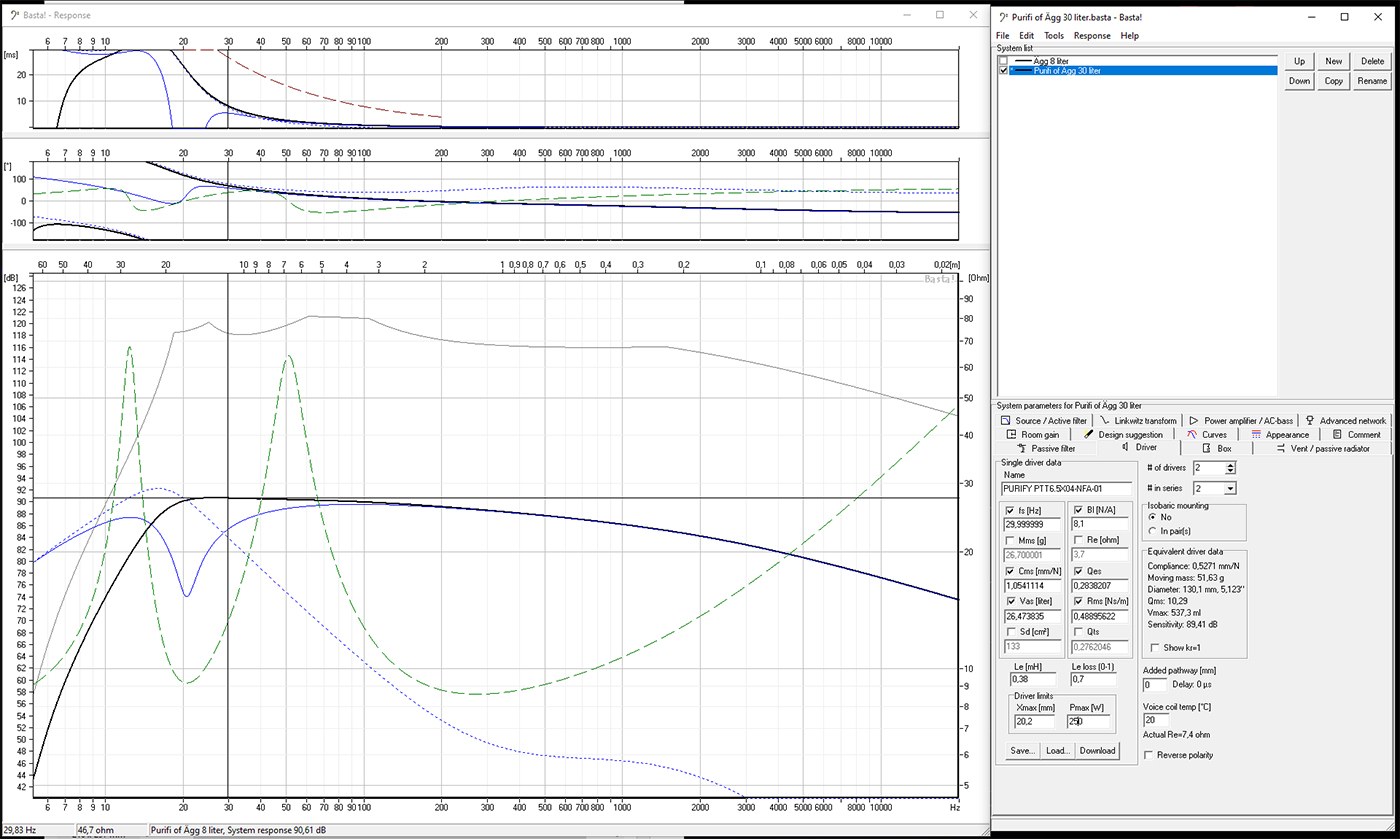The width and height of the screenshot is (1400, 839).
Task: Click the Le [mH] input field
Action: coord(1033,679)
